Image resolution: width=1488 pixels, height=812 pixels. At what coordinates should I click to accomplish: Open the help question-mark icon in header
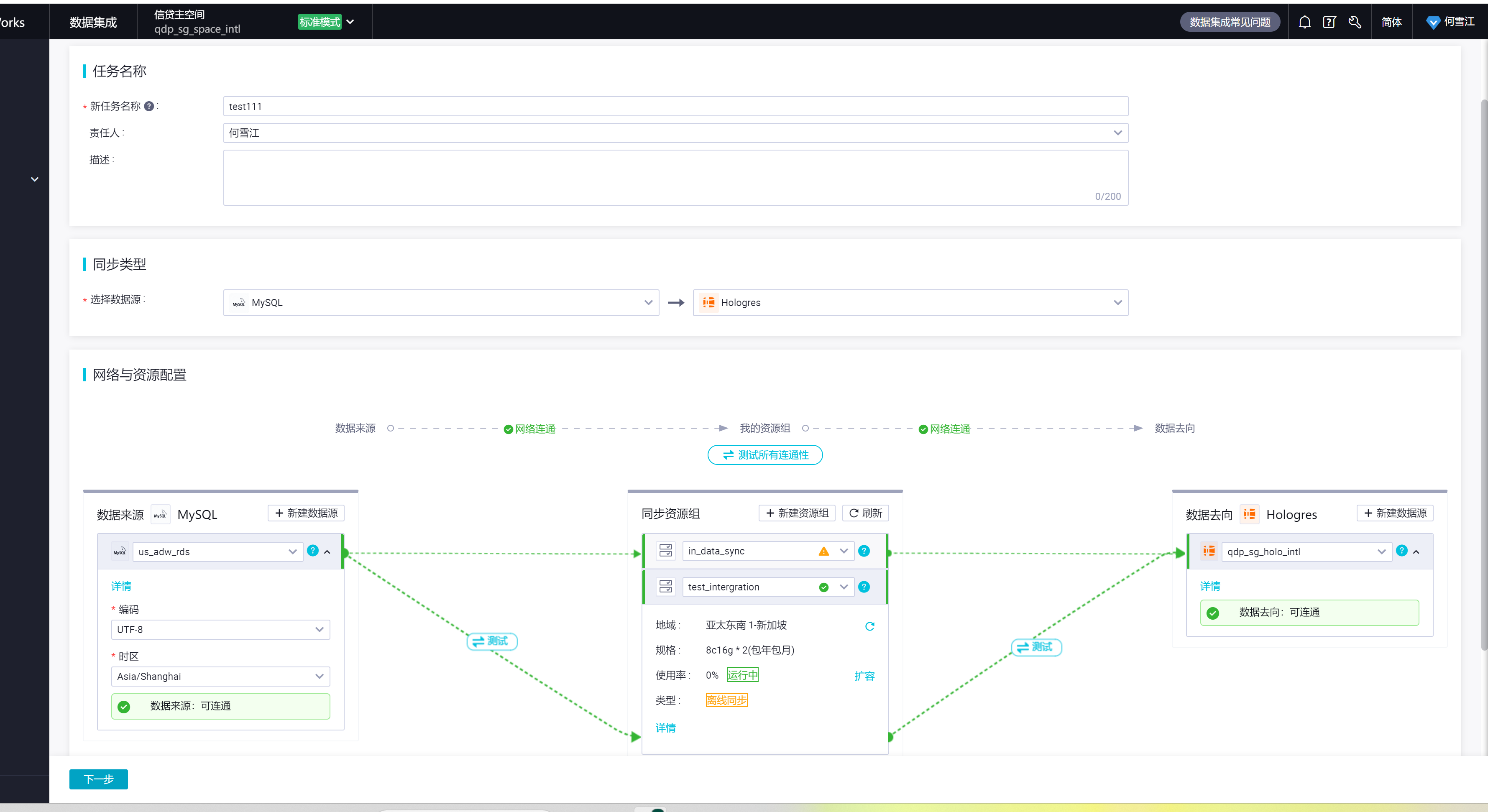coord(1329,22)
